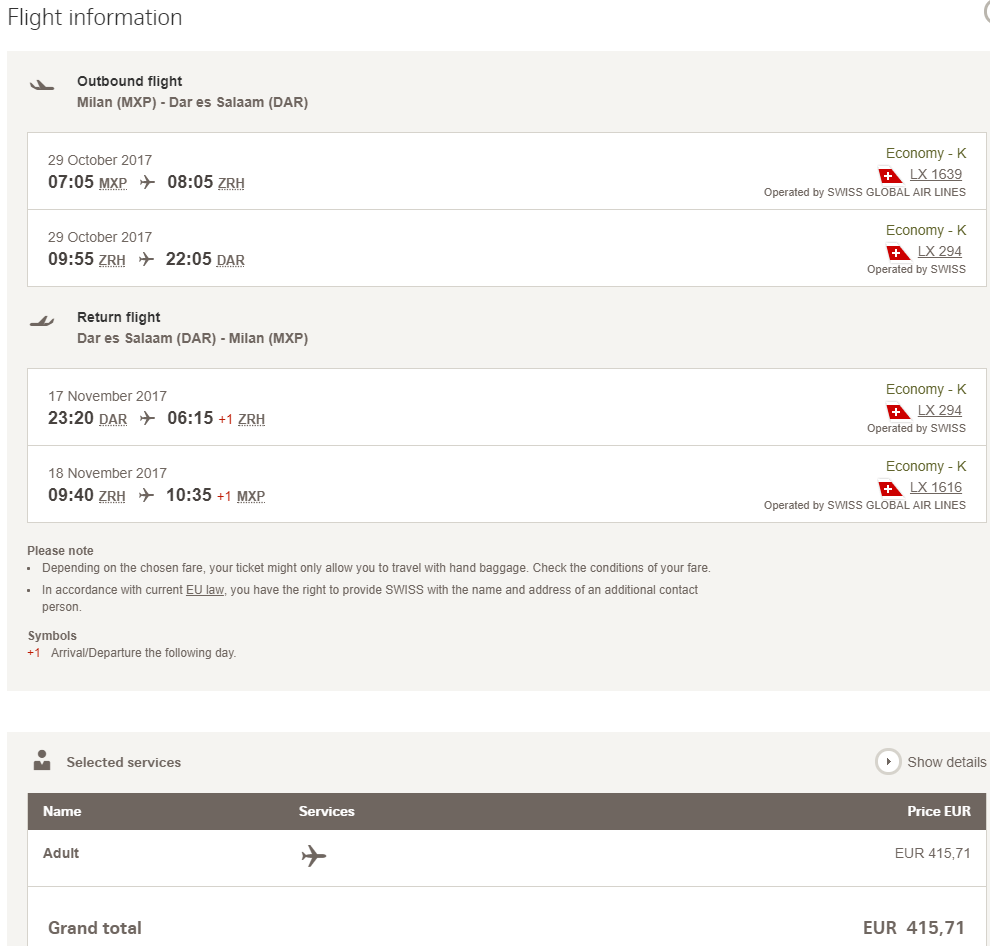Click the plane arrow between MXP and ZRH
Viewport: 990px width, 946px height.
(147, 183)
